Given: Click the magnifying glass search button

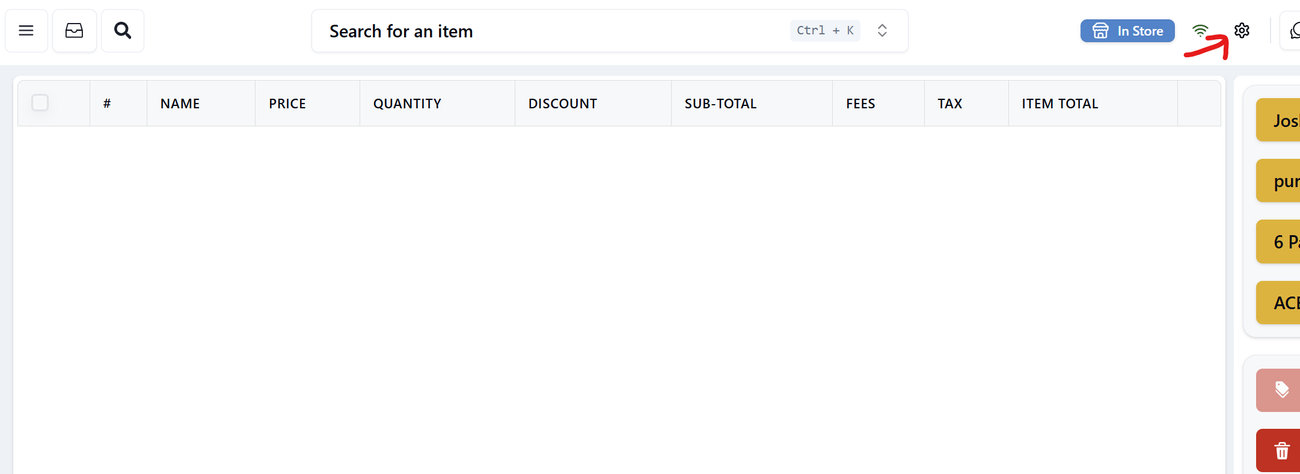Looking at the screenshot, I should (122, 31).
